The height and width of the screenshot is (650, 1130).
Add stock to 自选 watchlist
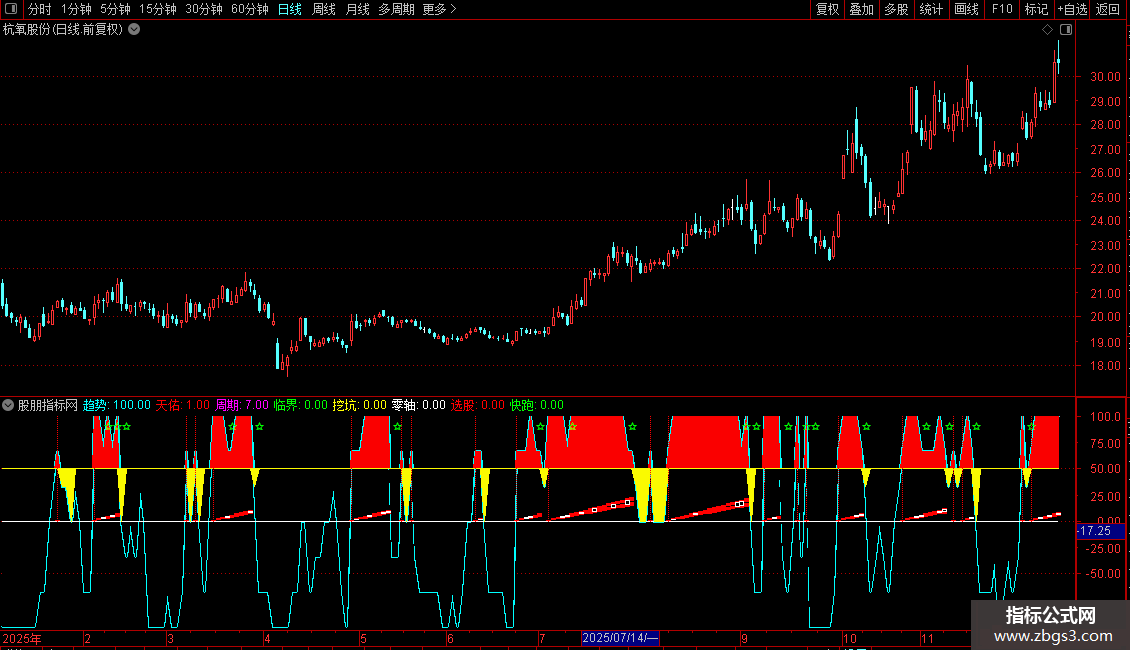click(1072, 9)
